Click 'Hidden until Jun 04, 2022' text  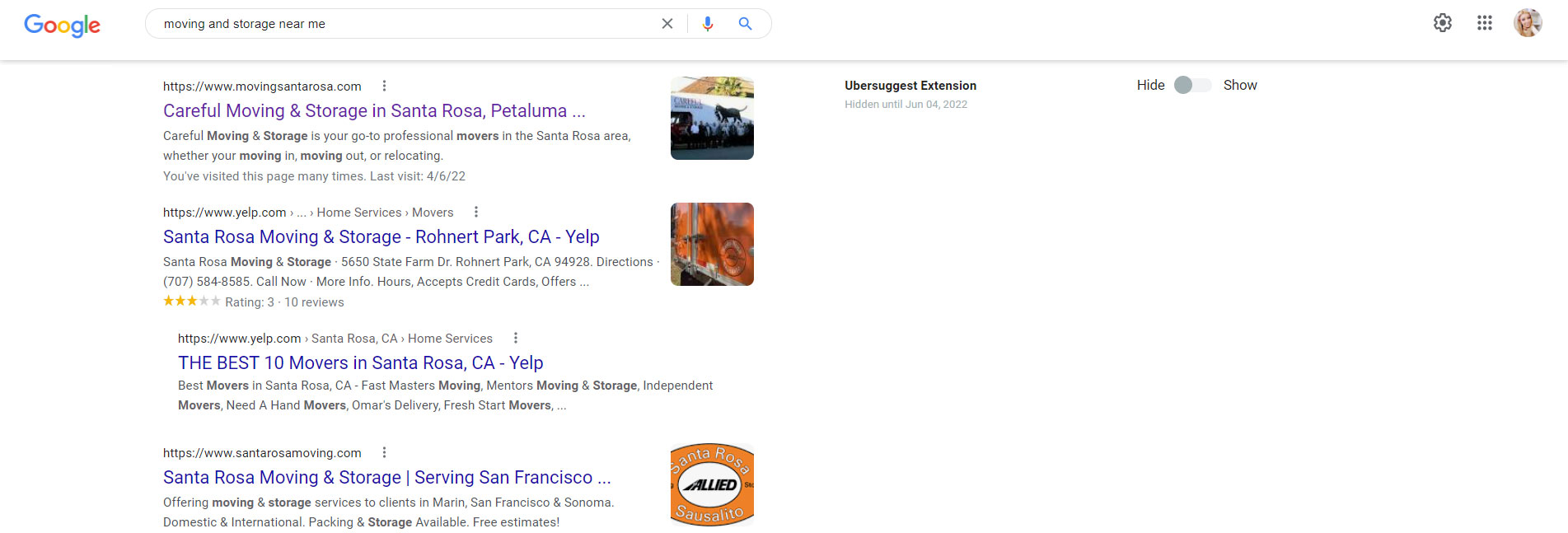pos(906,105)
